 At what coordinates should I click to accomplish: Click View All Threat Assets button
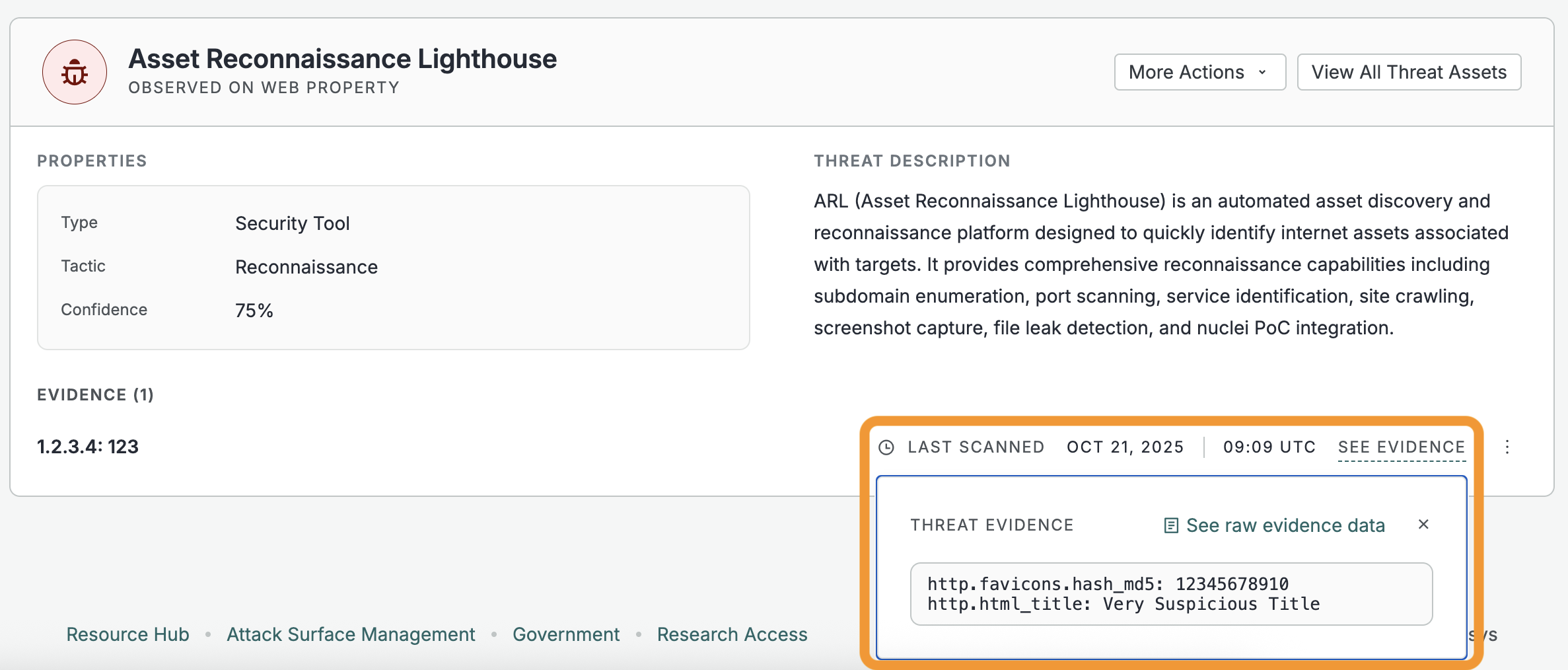pos(1409,72)
